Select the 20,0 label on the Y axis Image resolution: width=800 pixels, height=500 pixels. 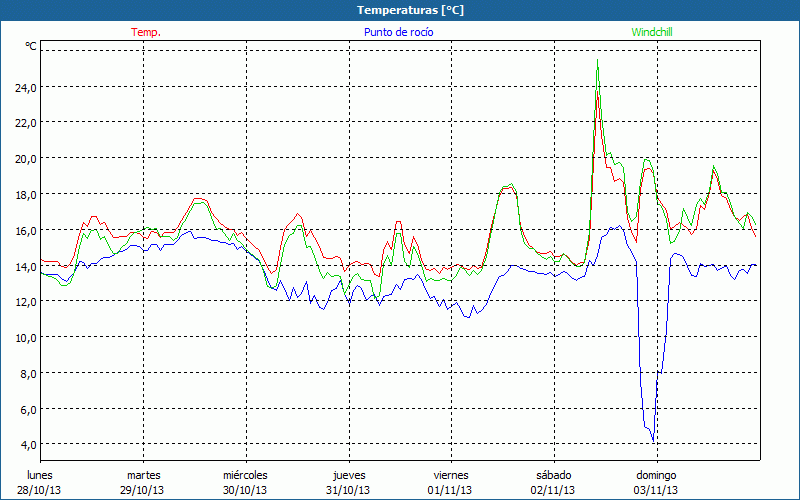click(x=25, y=158)
